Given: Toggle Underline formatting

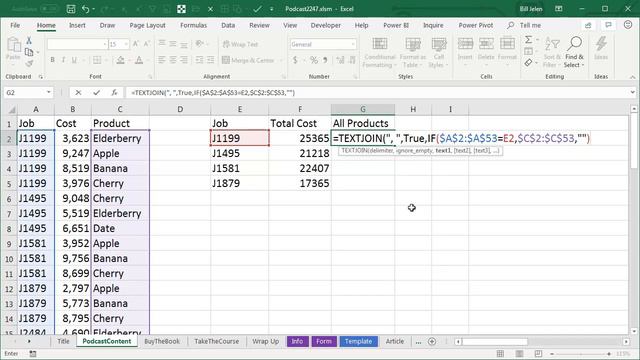Looking at the screenshot, I should point(74,60).
